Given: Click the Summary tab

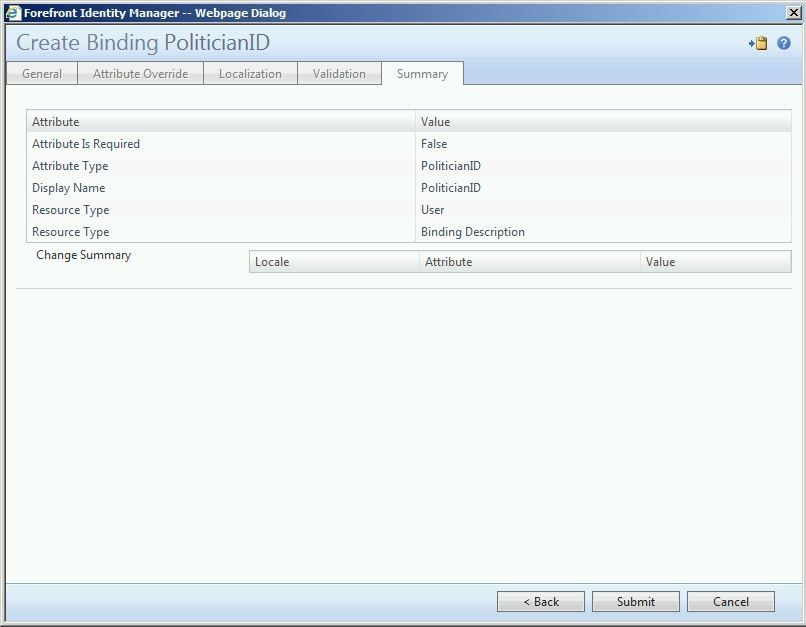Looking at the screenshot, I should point(422,73).
